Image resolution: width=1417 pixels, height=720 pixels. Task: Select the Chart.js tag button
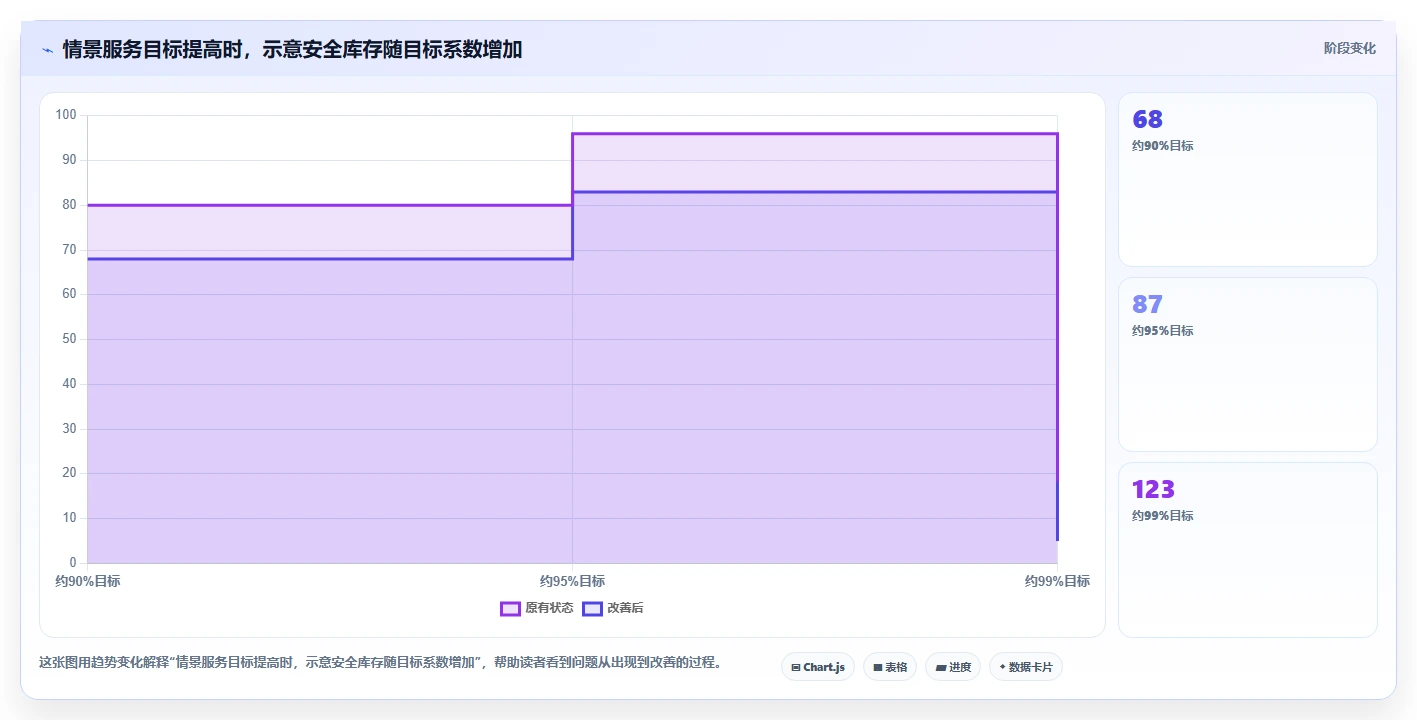tap(817, 667)
